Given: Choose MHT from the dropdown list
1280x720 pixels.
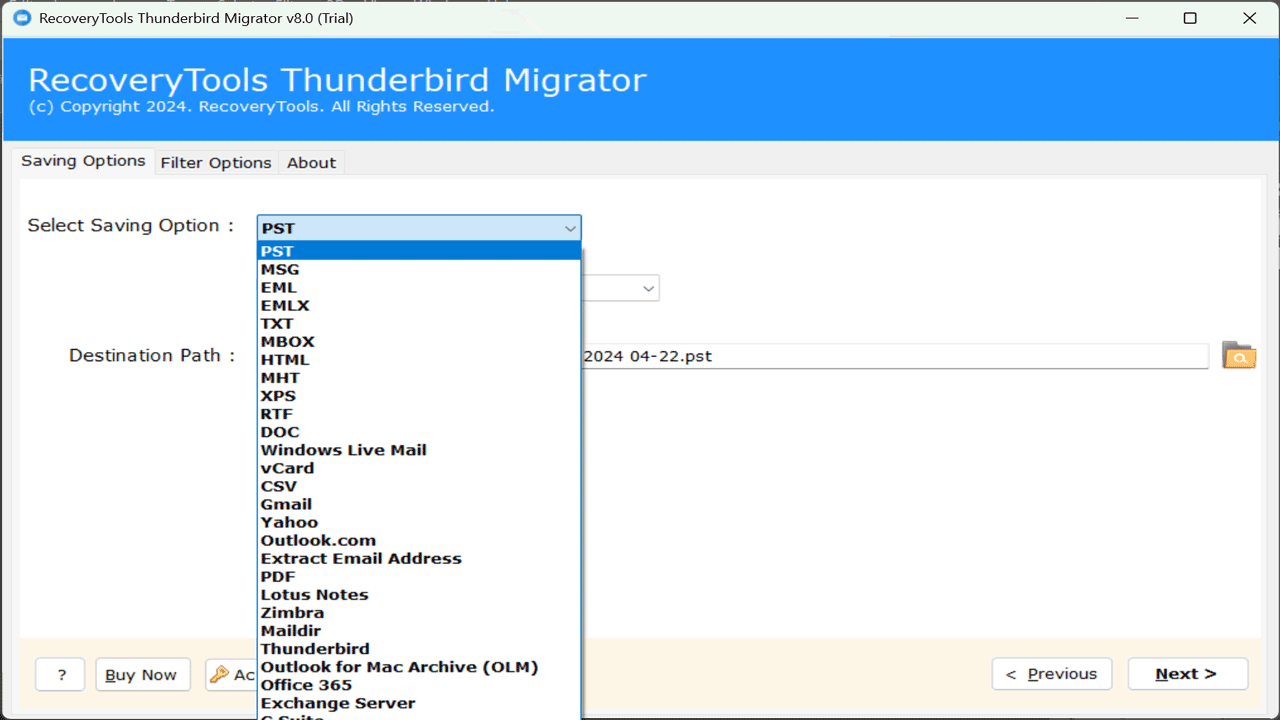Looking at the screenshot, I should pos(419,377).
